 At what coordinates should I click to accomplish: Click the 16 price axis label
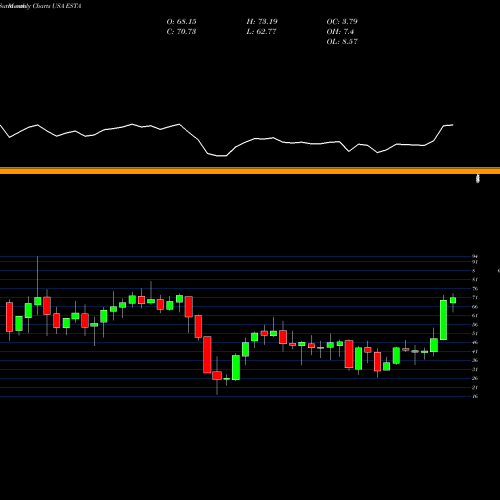pyautogui.click(x=475, y=396)
